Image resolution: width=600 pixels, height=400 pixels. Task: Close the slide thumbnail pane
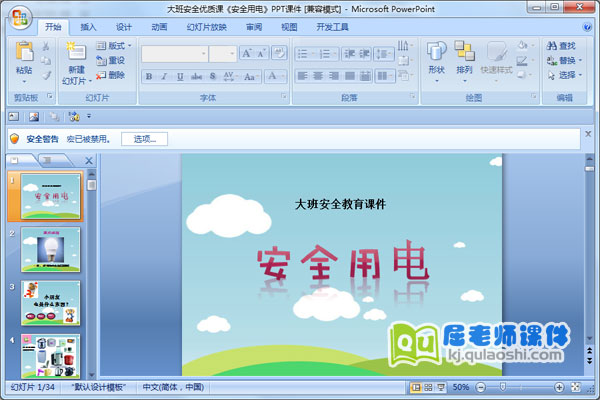coord(89,161)
